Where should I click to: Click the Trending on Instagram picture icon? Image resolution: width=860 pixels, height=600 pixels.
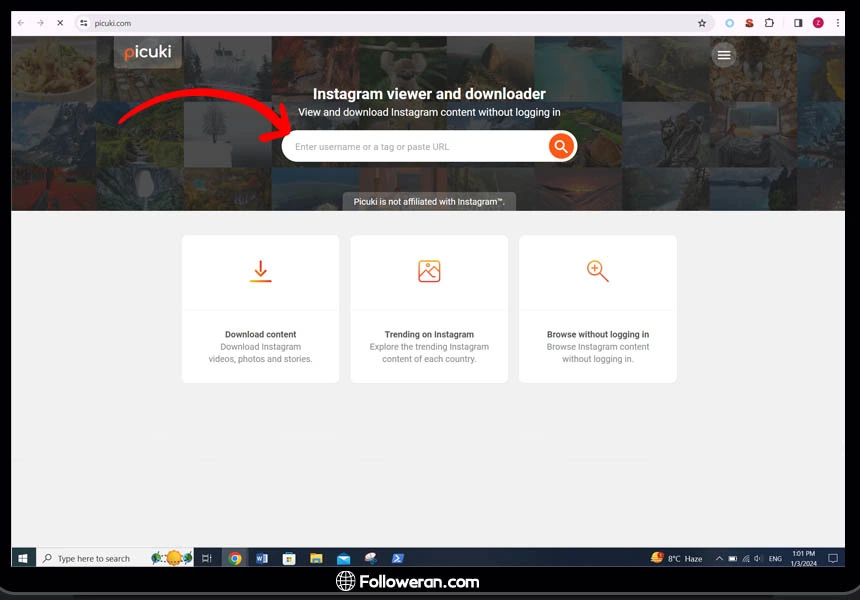click(429, 271)
